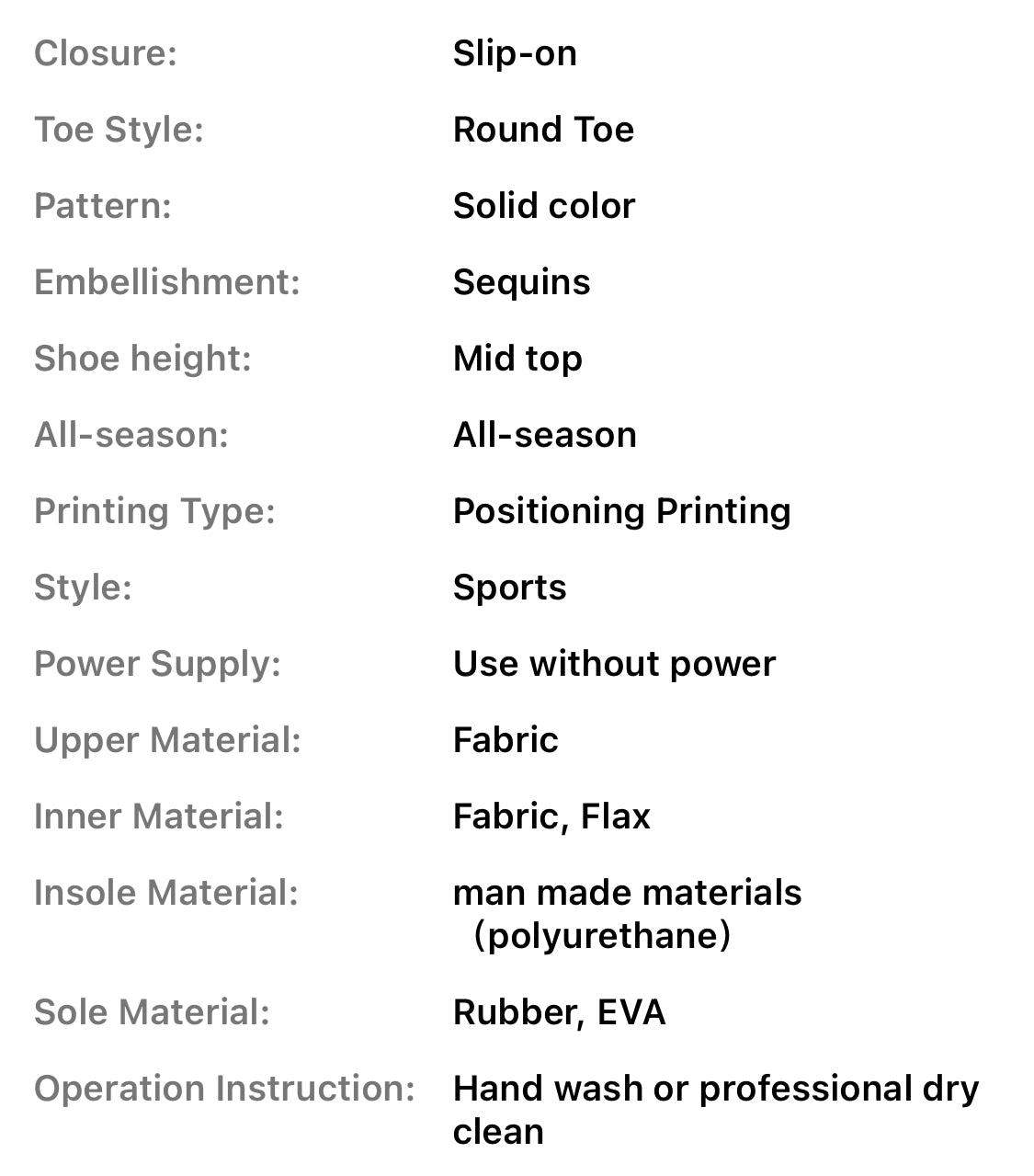The height and width of the screenshot is (1176, 1034).
Task: Select the "Slip-on" closure value
Action: 515,53
